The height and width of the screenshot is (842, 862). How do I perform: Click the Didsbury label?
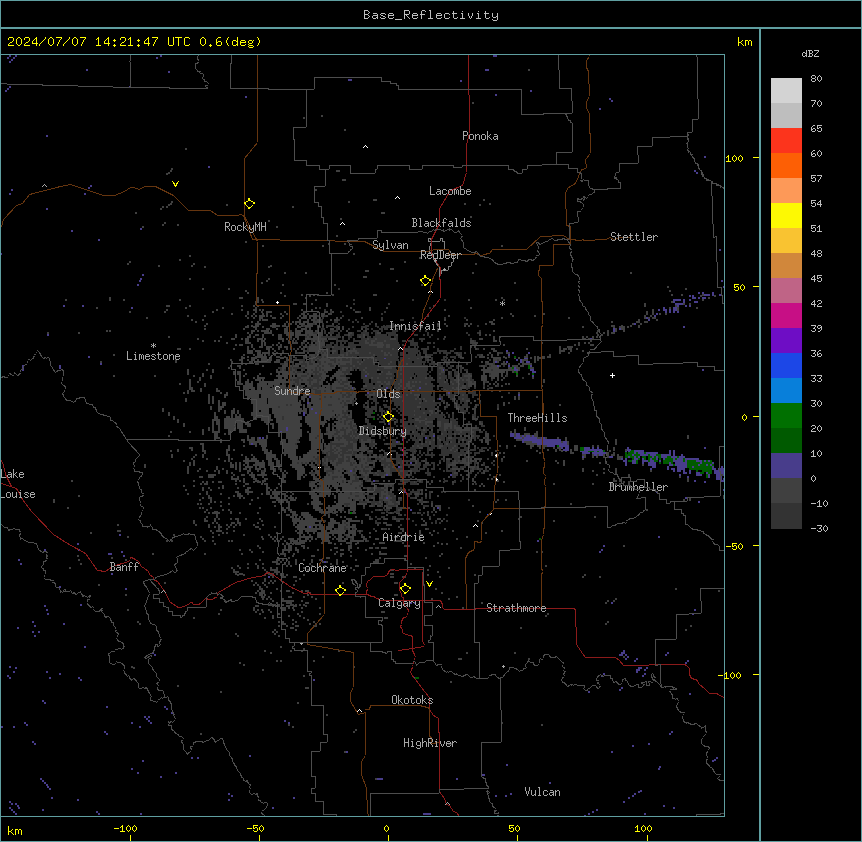tap(382, 431)
